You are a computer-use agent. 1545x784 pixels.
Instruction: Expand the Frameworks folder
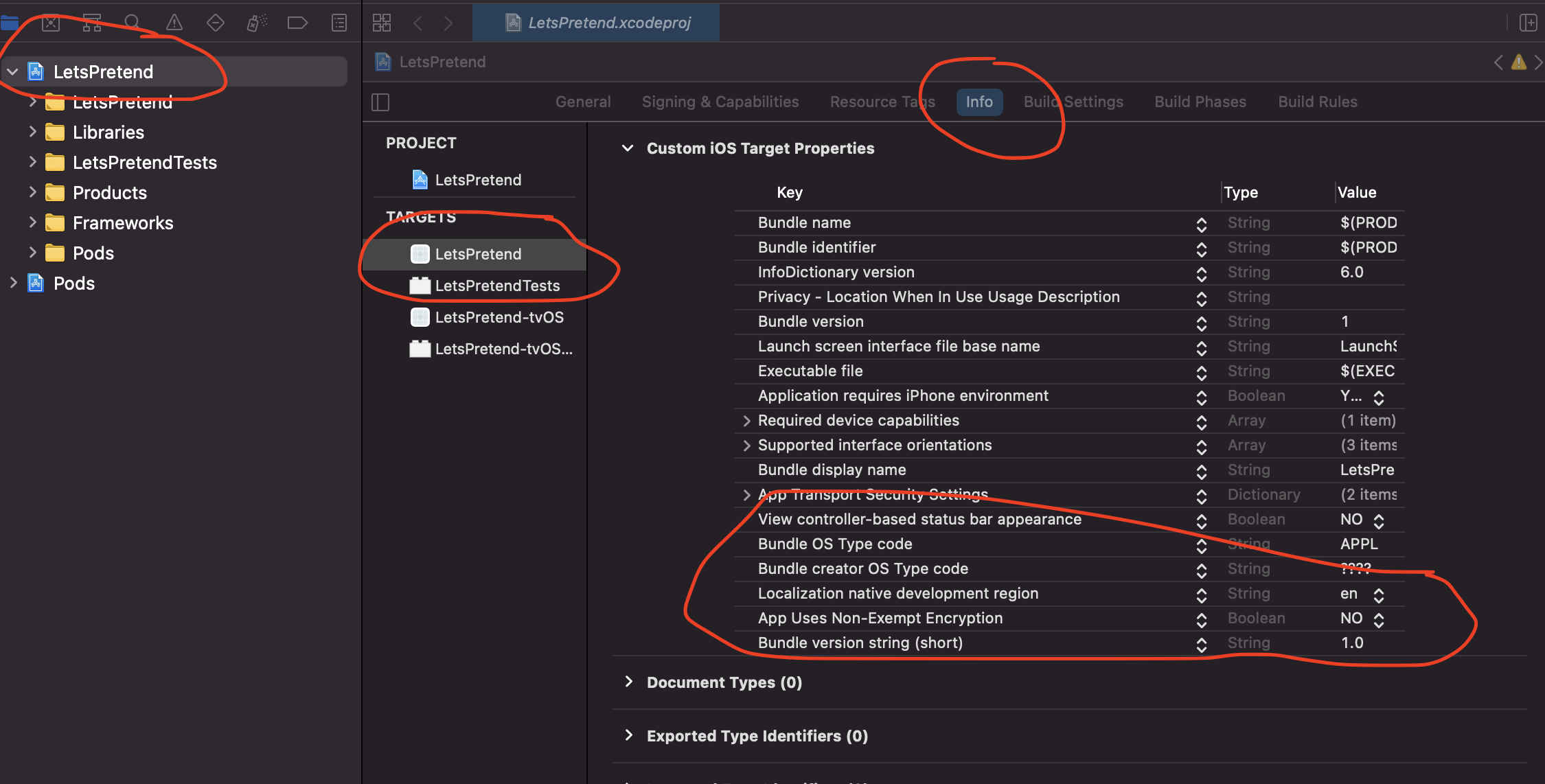tap(32, 222)
